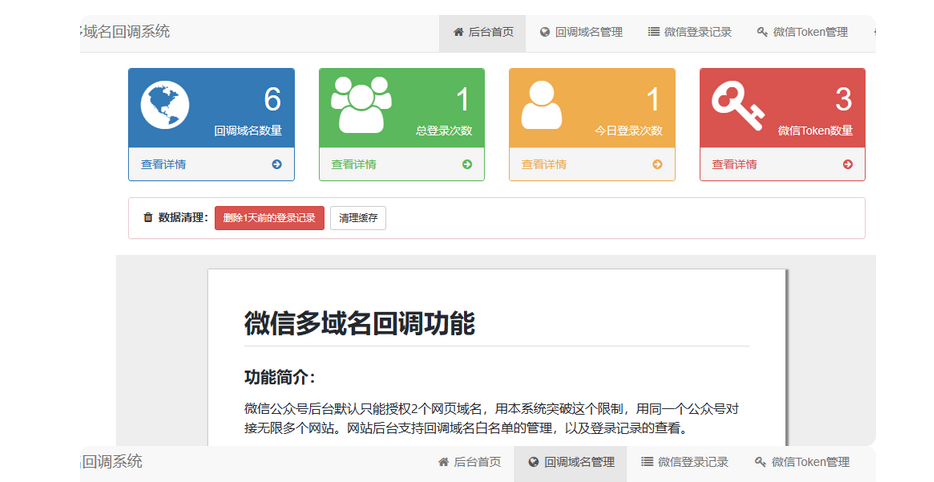This screenshot has height=482, width=934.
Task: Click the 清理缓存 button
Action: 358,218
